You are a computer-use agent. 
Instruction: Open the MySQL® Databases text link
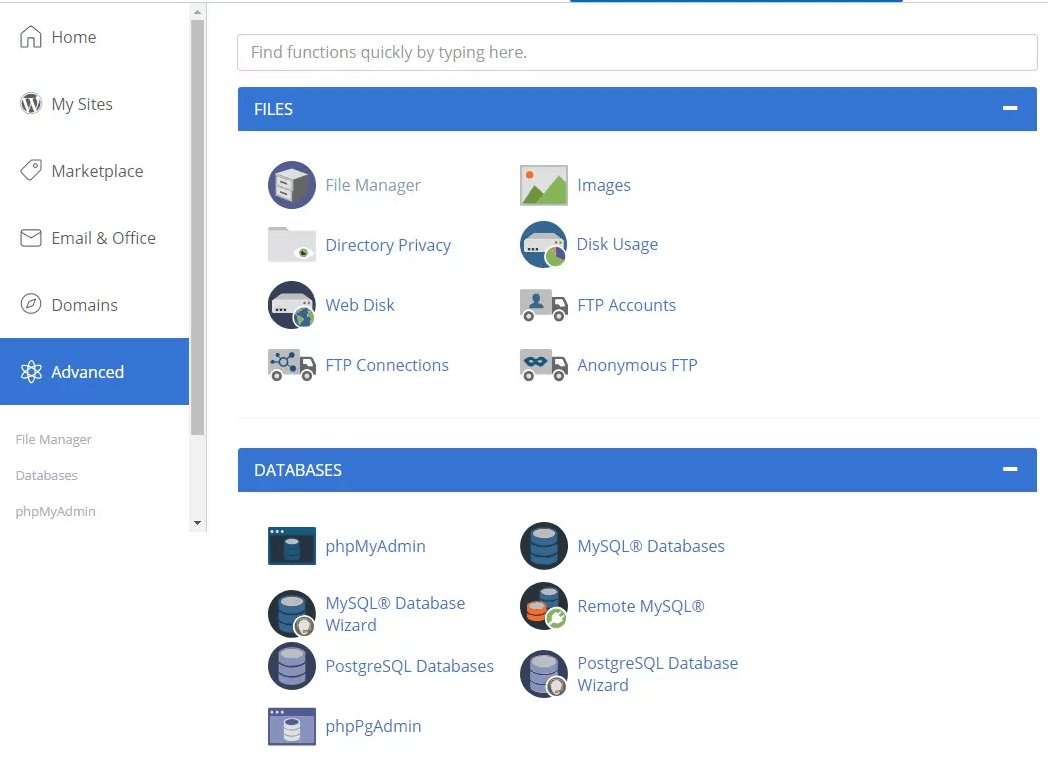coord(651,547)
